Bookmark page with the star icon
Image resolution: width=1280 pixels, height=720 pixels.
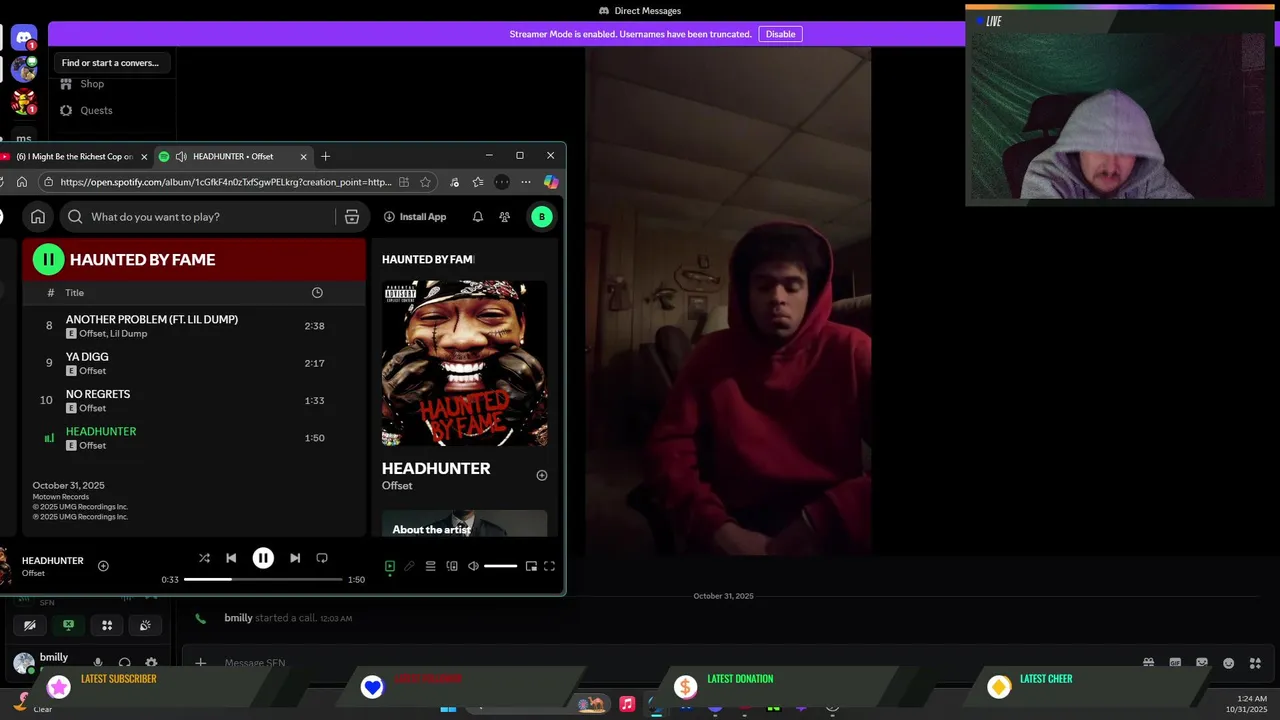[x=425, y=182]
